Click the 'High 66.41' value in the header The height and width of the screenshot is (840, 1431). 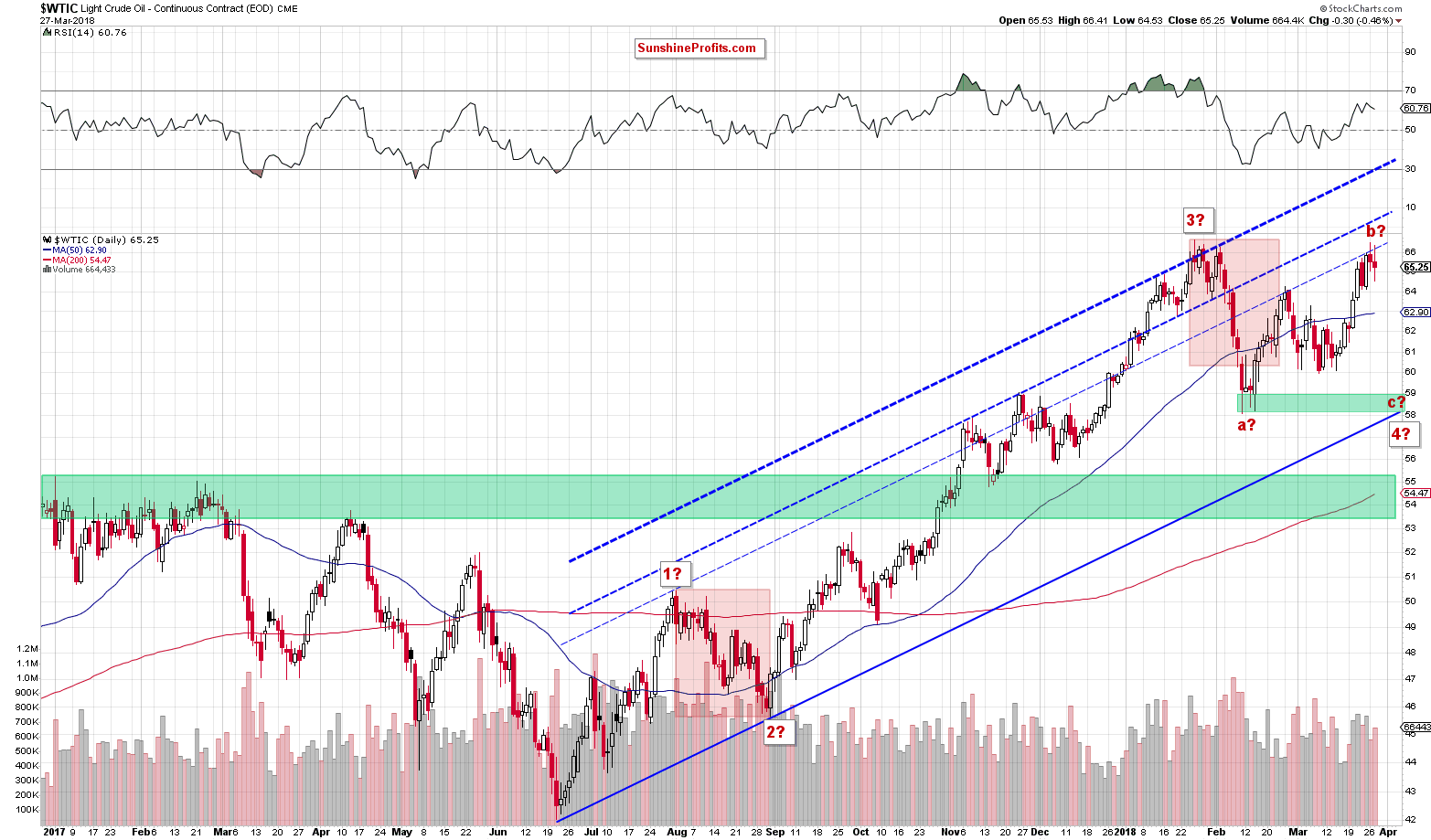(1083, 20)
